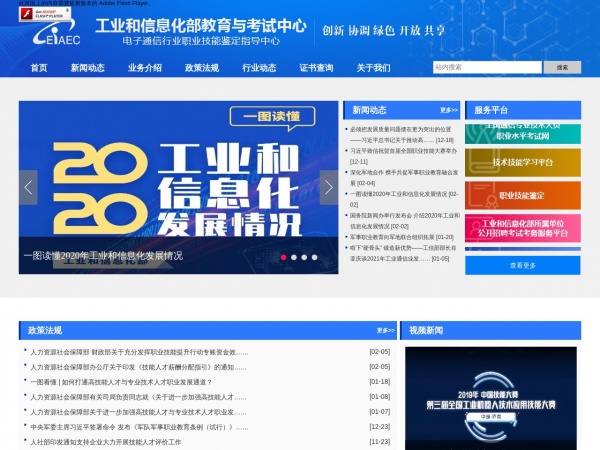
Task: Open policy 技能人才薪酬分配指引 notice
Action: click(139, 367)
